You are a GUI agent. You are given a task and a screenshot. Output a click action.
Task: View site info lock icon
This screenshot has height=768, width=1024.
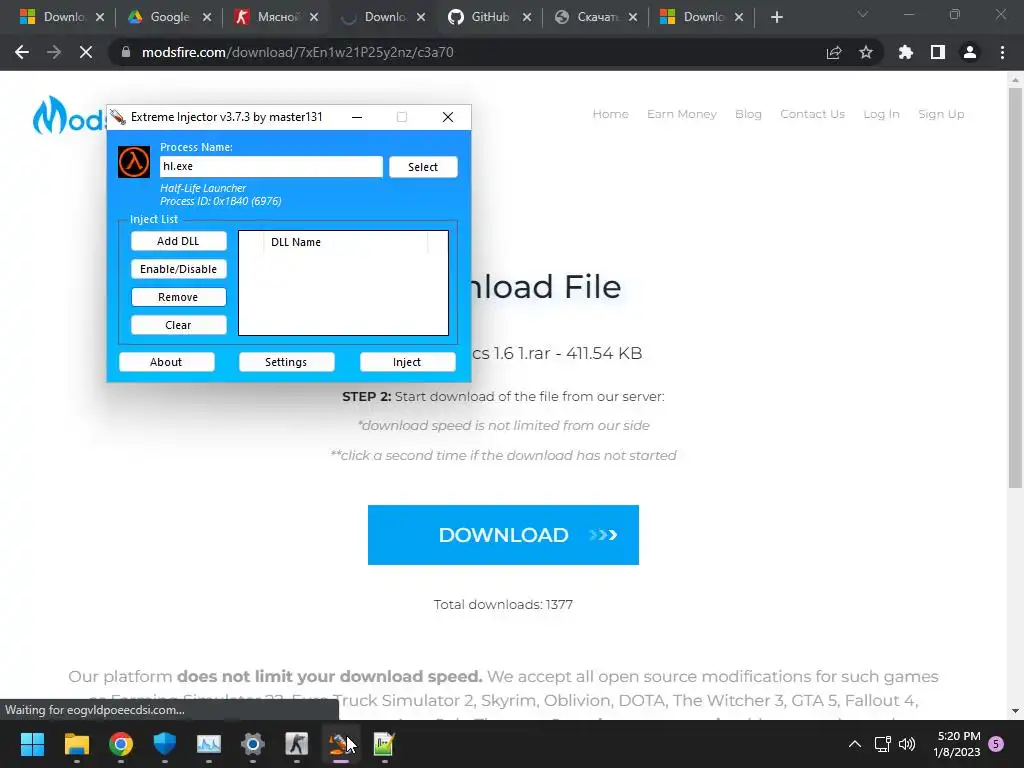[x=126, y=52]
